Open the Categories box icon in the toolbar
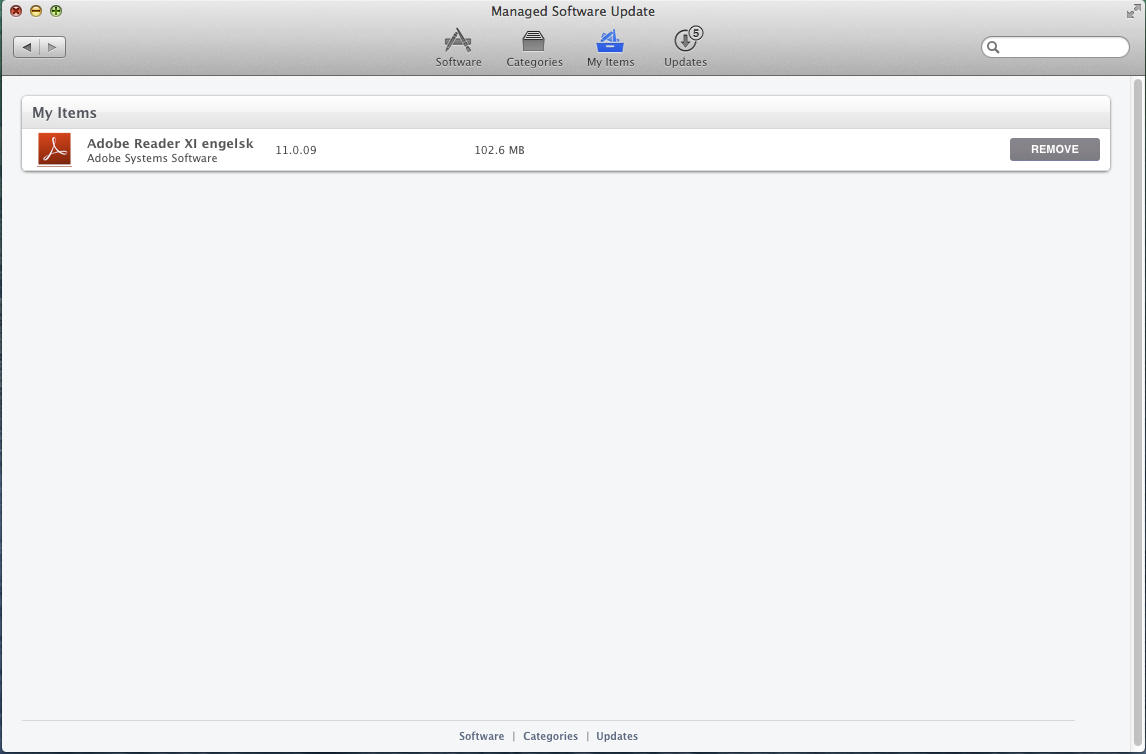1146x754 pixels. pos(534,42)
